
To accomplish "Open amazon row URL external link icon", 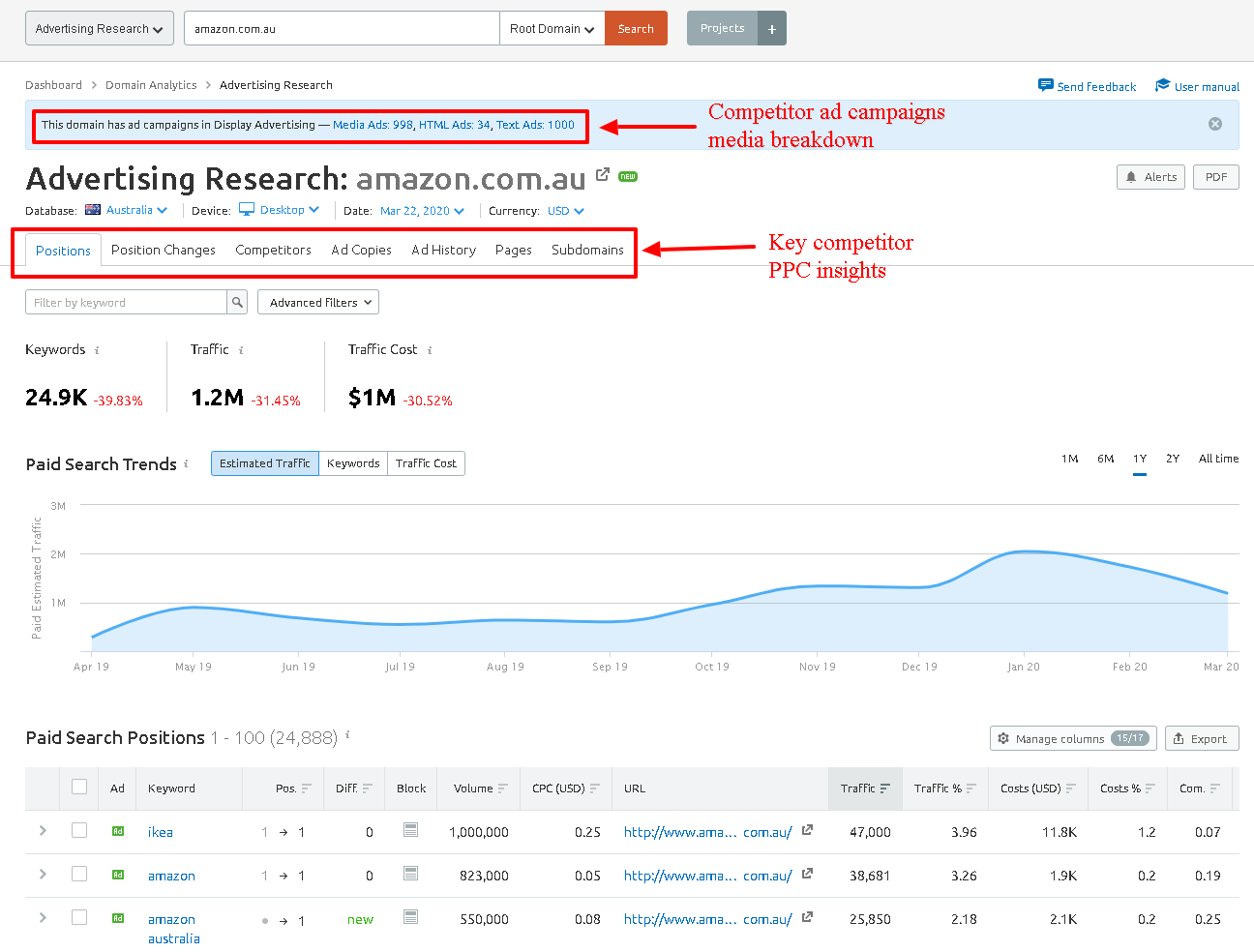I will point(808,874).
